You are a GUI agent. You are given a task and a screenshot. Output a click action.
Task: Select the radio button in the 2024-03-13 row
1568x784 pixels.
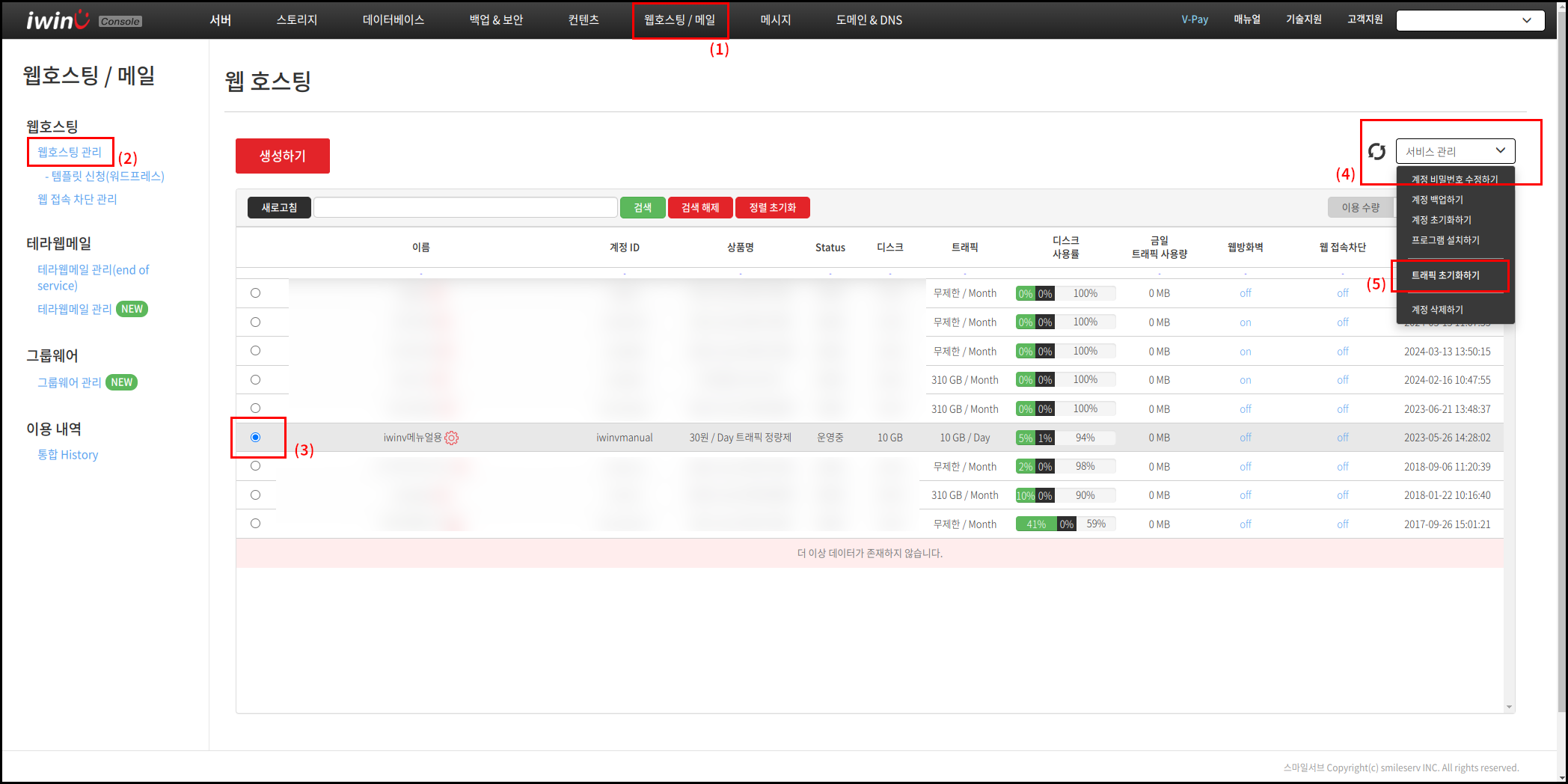click(255, 351)
